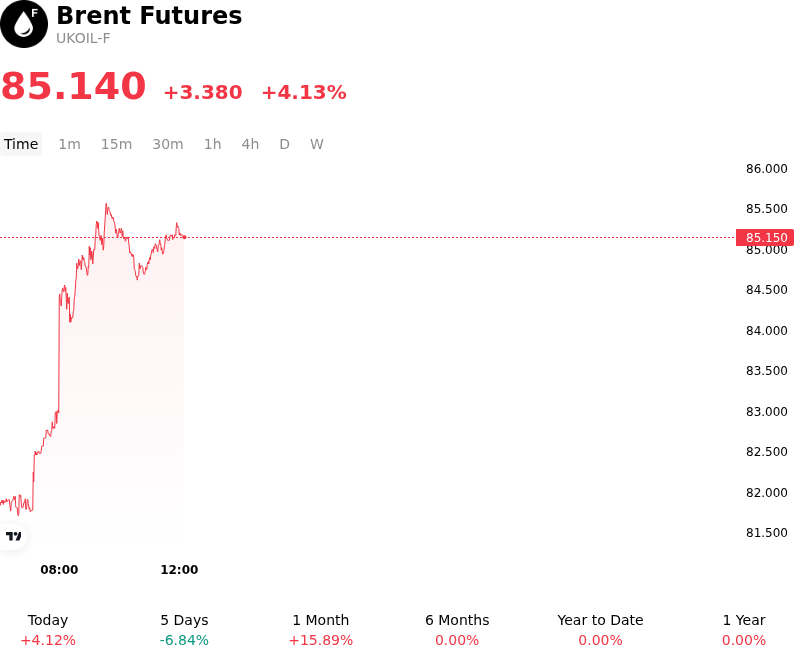800x660 pixels.
Task: Choose the 1 Month range
Action: (320, 630)
